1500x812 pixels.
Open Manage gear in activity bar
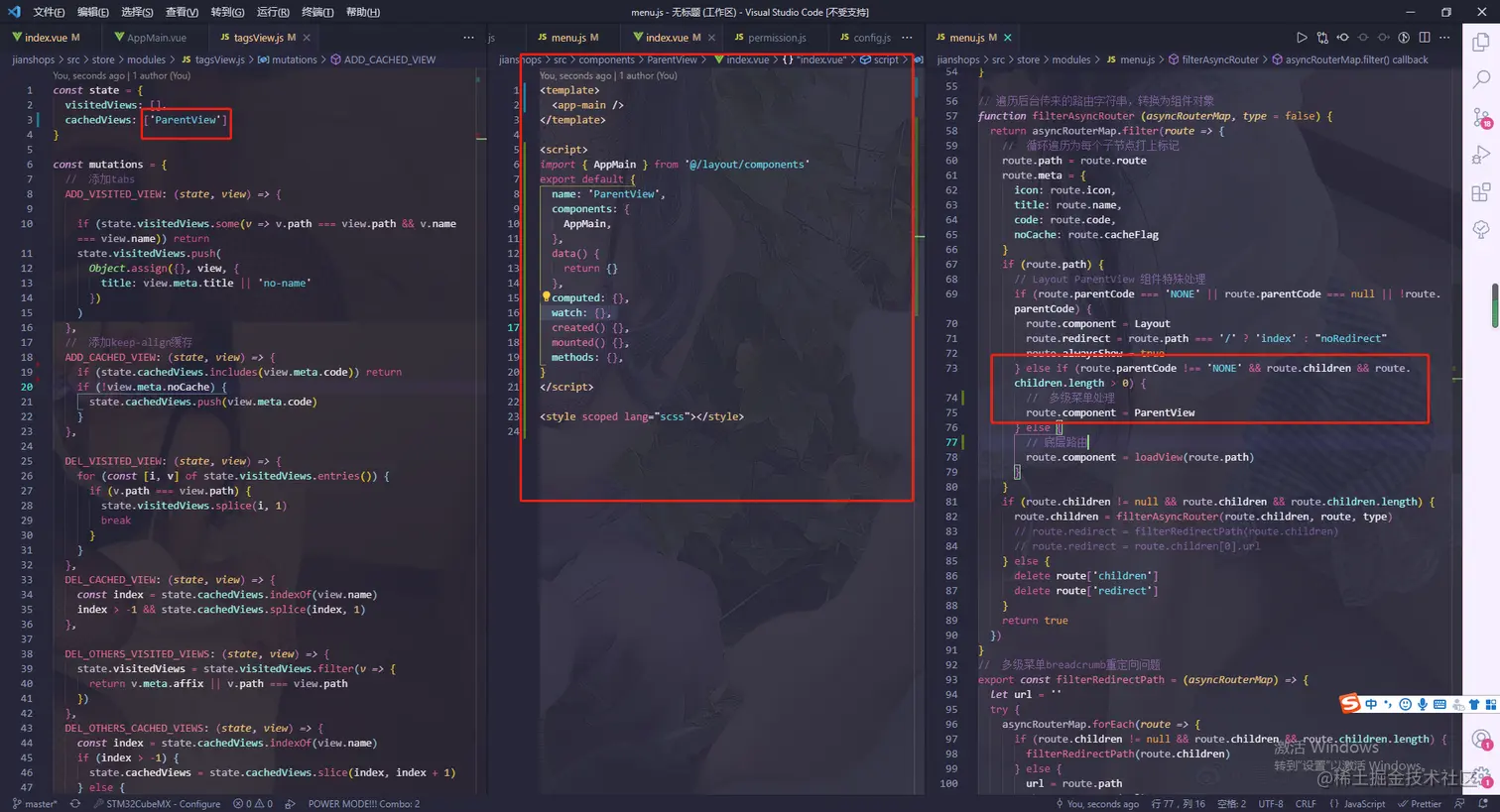pyautogui.click(x=1481, y=775)
